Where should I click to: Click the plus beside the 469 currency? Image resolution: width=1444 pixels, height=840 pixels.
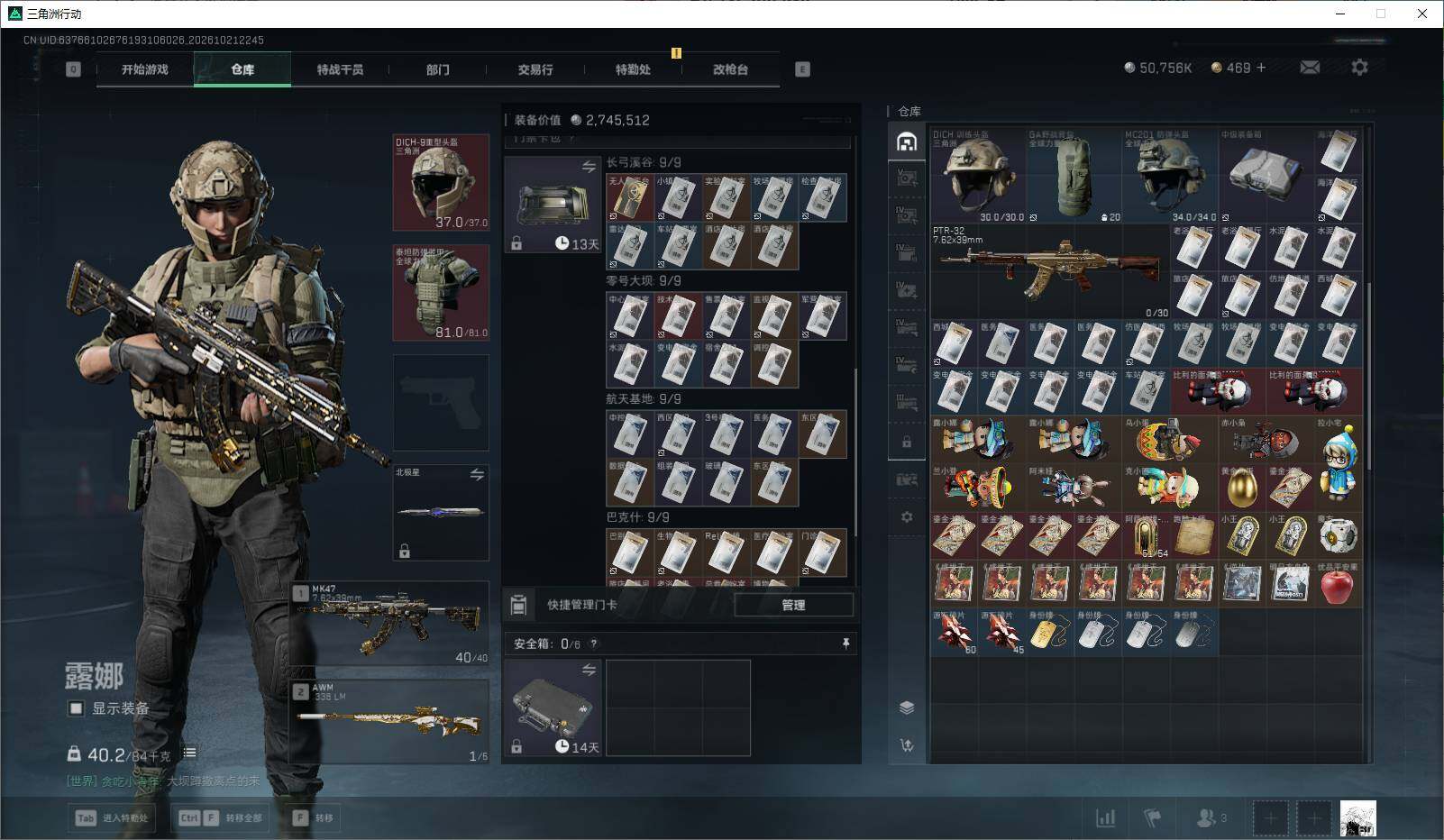coord(1261,68)
